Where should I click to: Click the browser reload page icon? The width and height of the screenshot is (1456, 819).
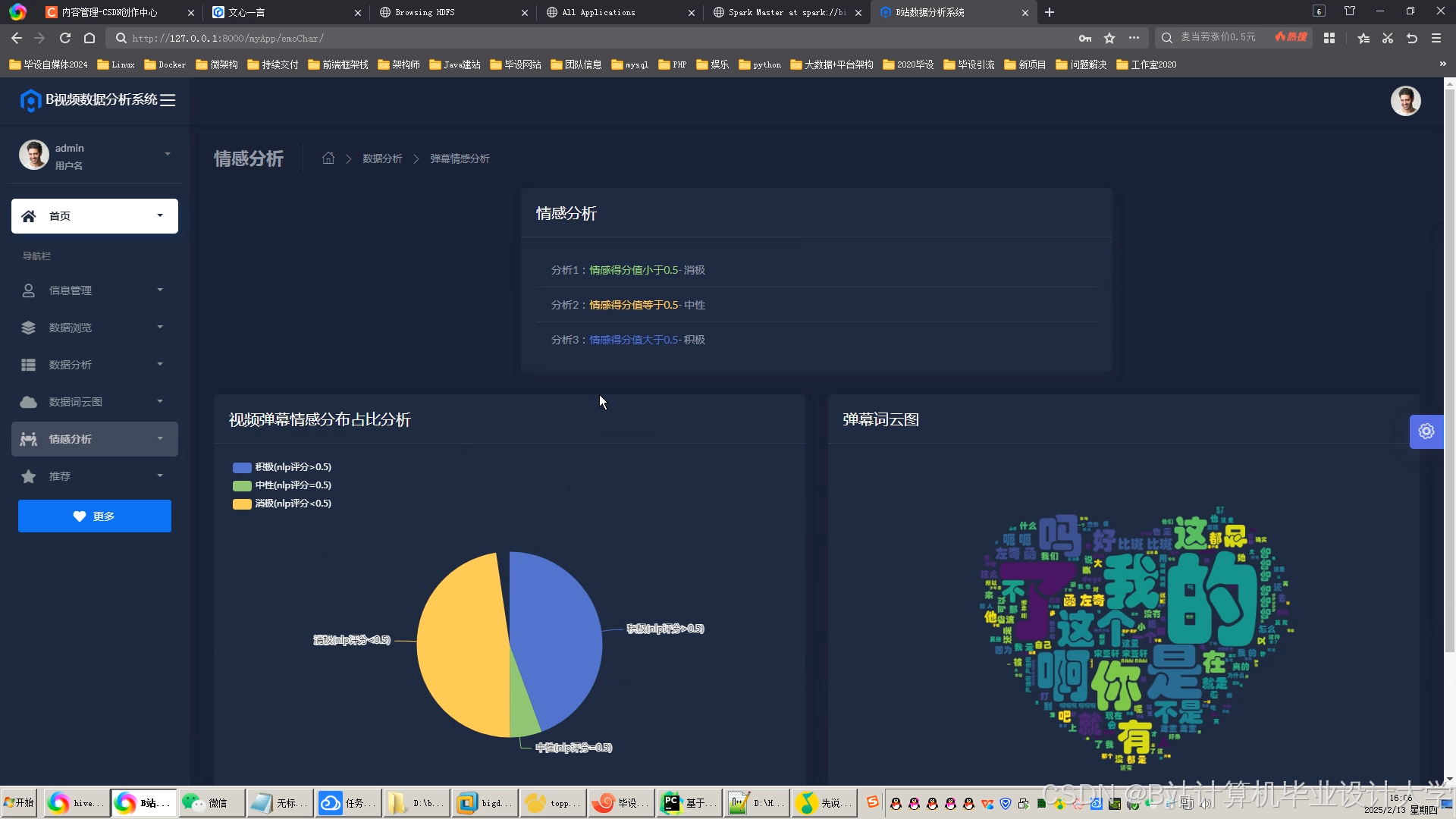click(x=65, y=38)
